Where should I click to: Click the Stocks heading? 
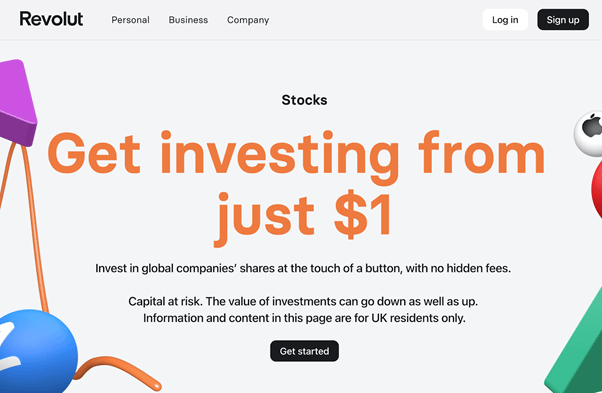pyautogui.click(x=304, y=100)
